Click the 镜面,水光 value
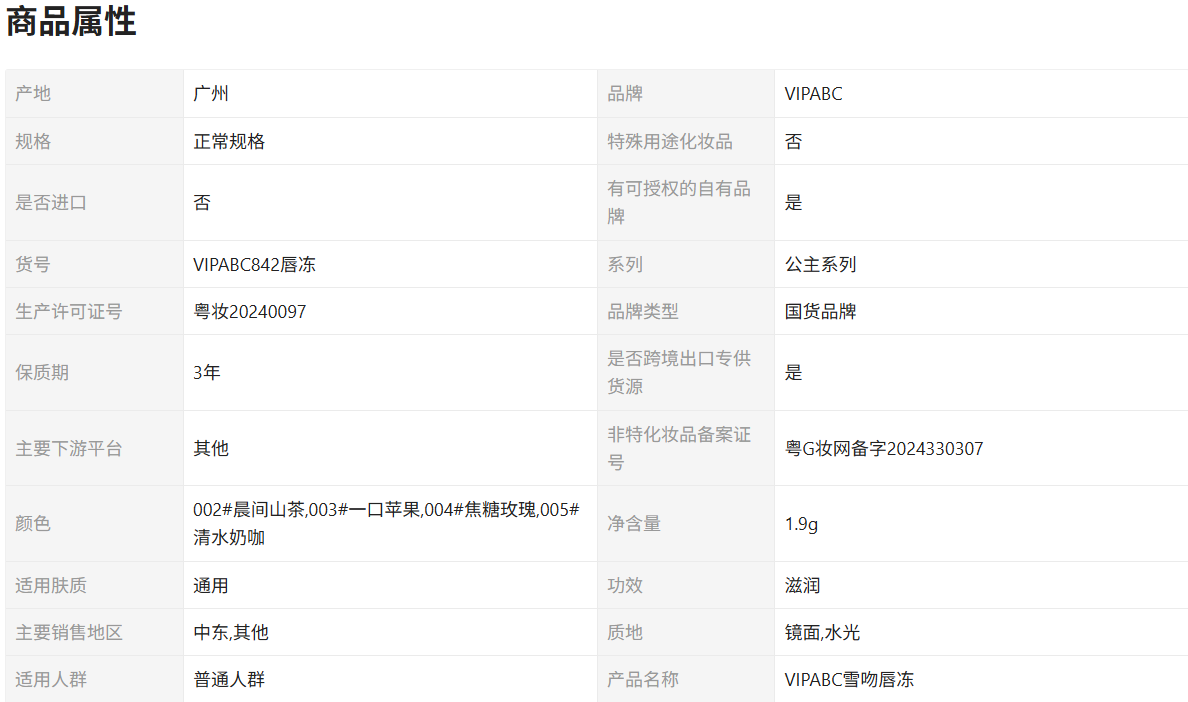Viewport: 1188px width, 702px height. [823, 632]
